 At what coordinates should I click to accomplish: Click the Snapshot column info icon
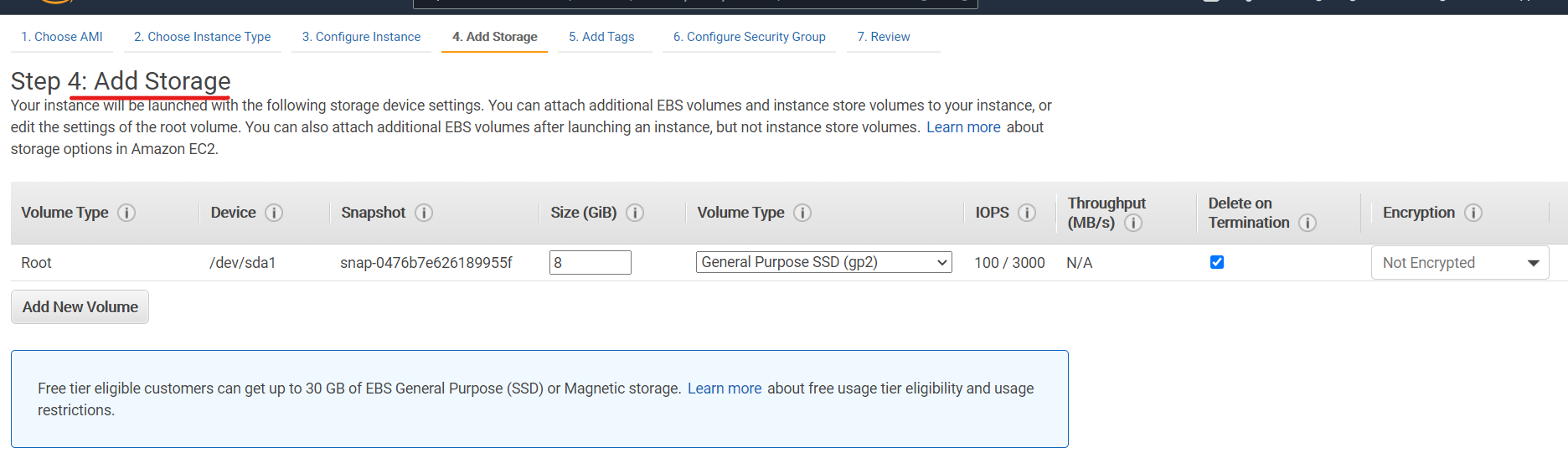(x=424, y=213)
